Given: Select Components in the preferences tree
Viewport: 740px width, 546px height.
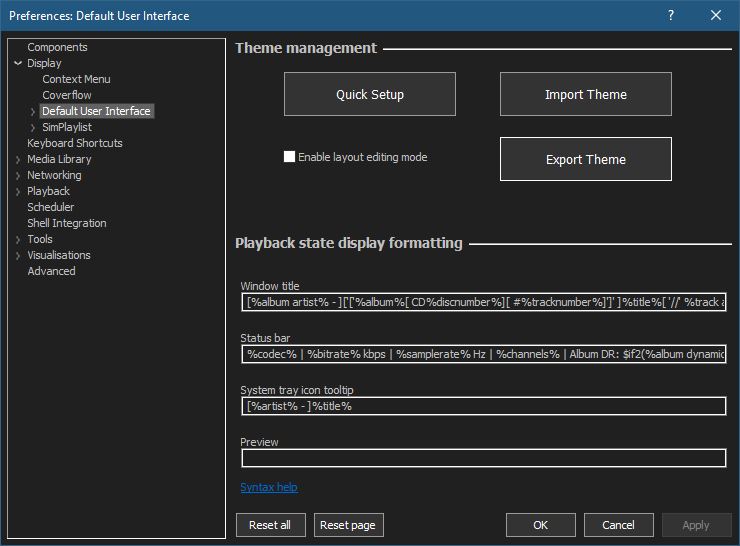Looking at the screenshot, I should (x=57, y=47).
